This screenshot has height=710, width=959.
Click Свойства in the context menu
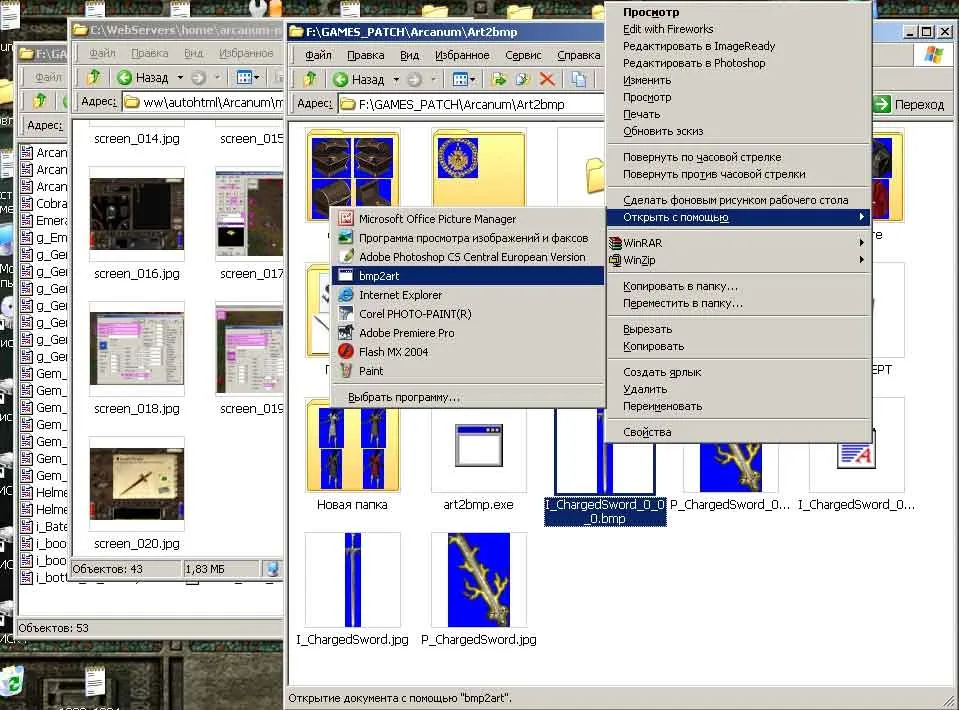tap(647, 433)
